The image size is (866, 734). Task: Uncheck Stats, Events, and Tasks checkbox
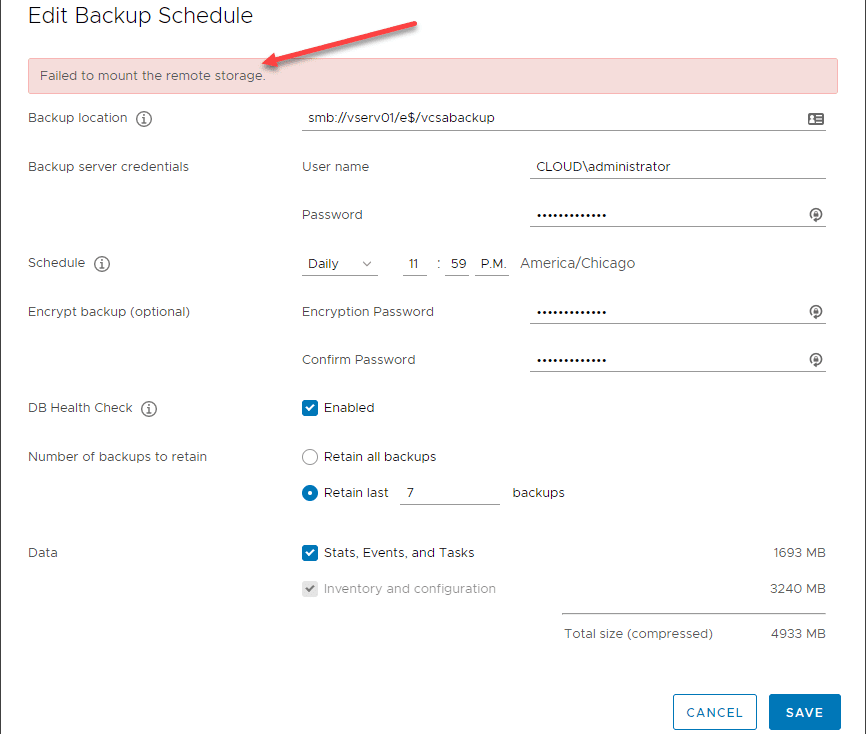(310, 553)
